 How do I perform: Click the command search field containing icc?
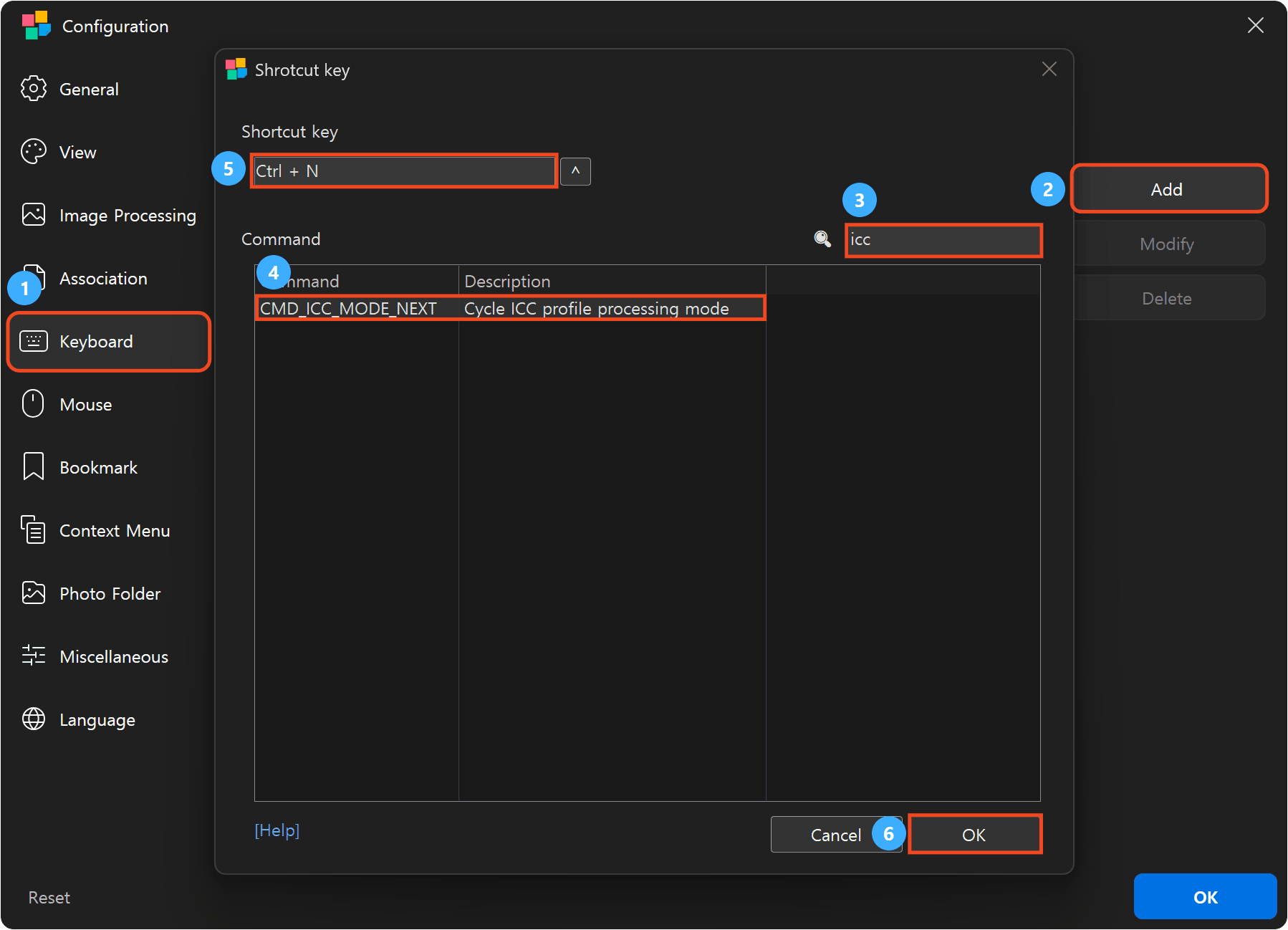tap(943, 240)
